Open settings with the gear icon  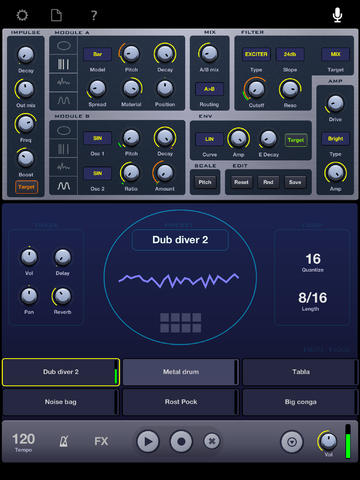coord(22,15)
